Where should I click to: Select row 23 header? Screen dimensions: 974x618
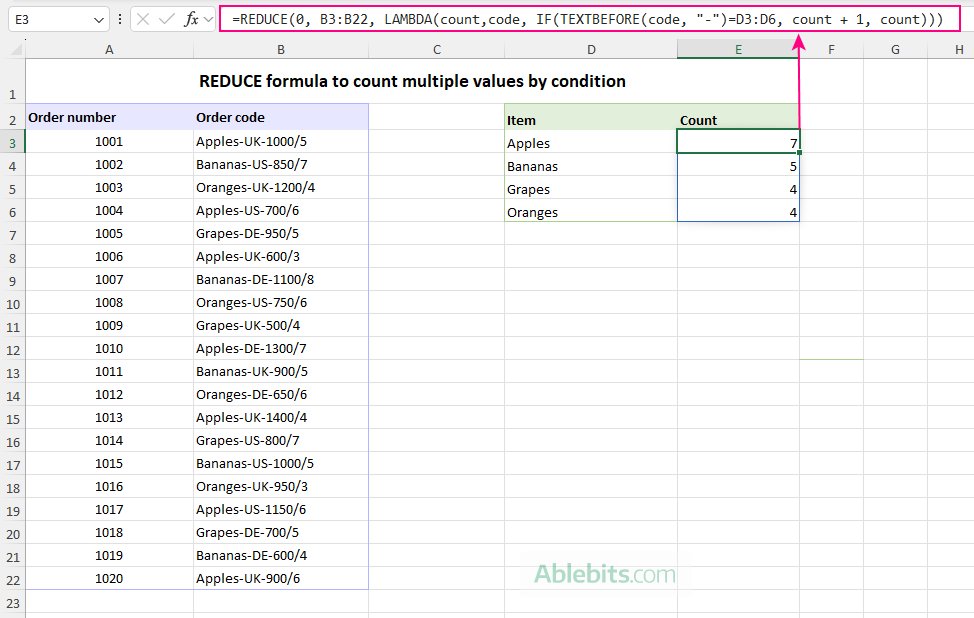pos(12,602)
